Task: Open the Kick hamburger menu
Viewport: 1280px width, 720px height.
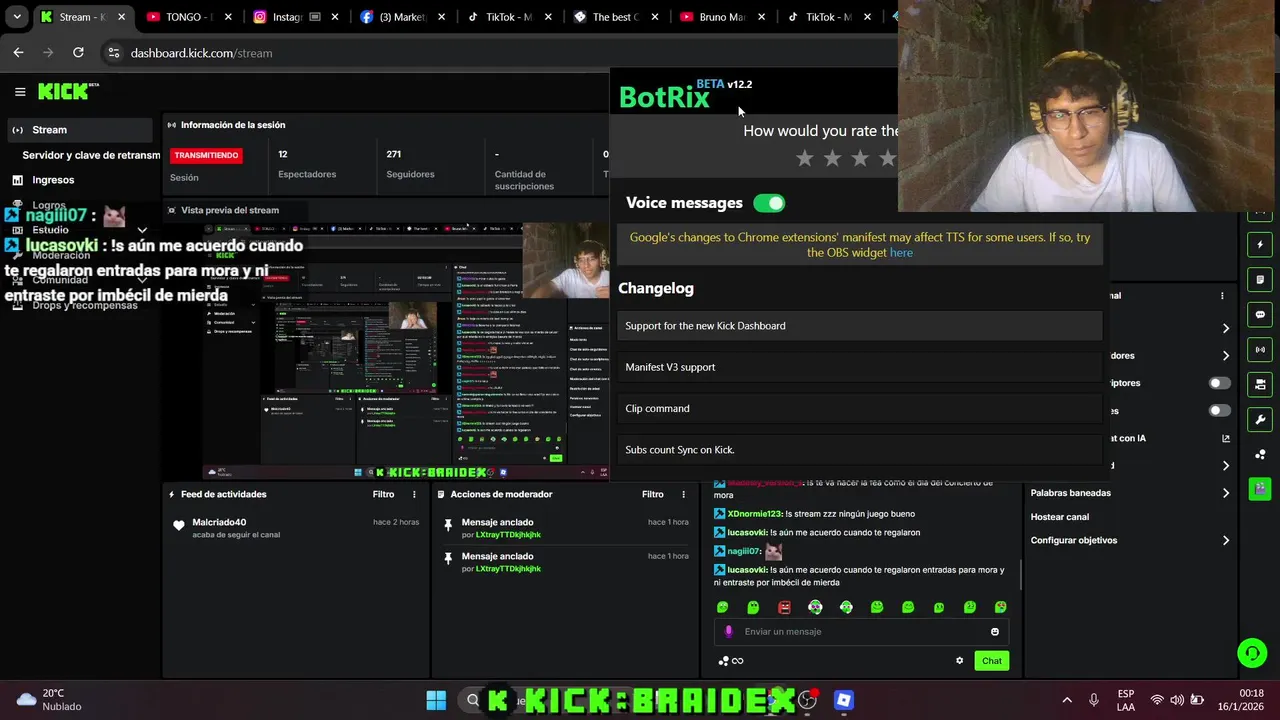Action: pos(20,92)
